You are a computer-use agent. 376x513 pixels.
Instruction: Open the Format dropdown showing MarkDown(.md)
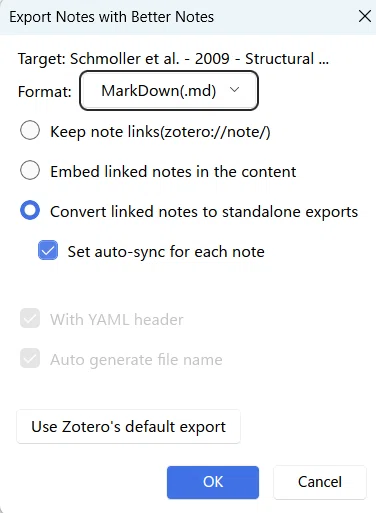(x=169, y=90)
